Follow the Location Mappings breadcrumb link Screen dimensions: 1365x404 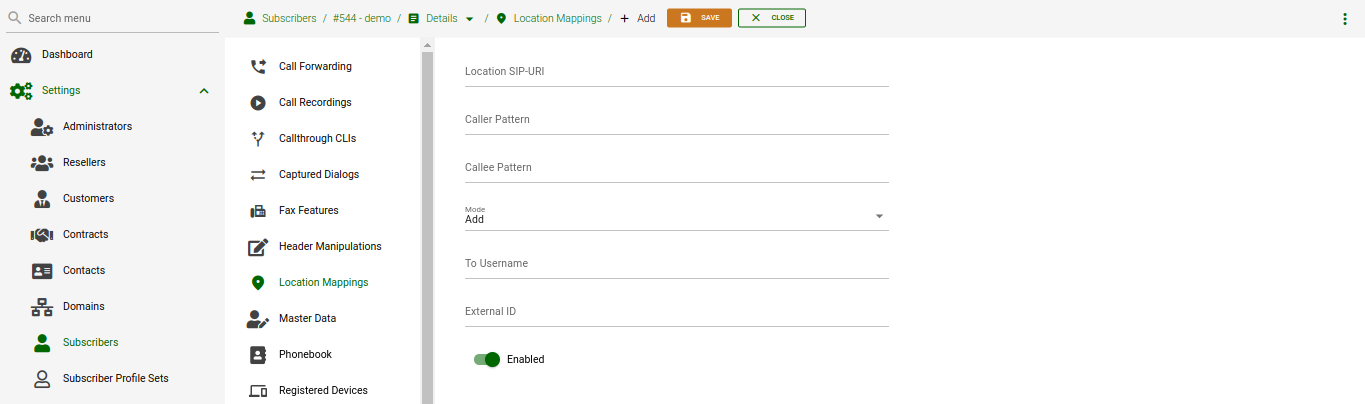coord(558,18)
